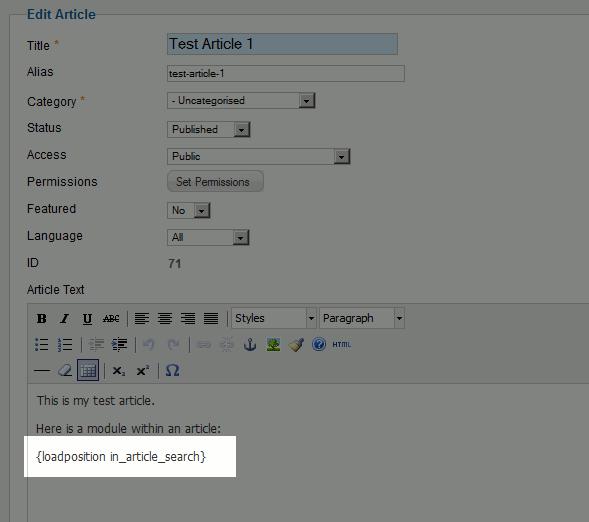589x522 pixels.
Task: Click the Edit Article heading
Action: point(61,14)
